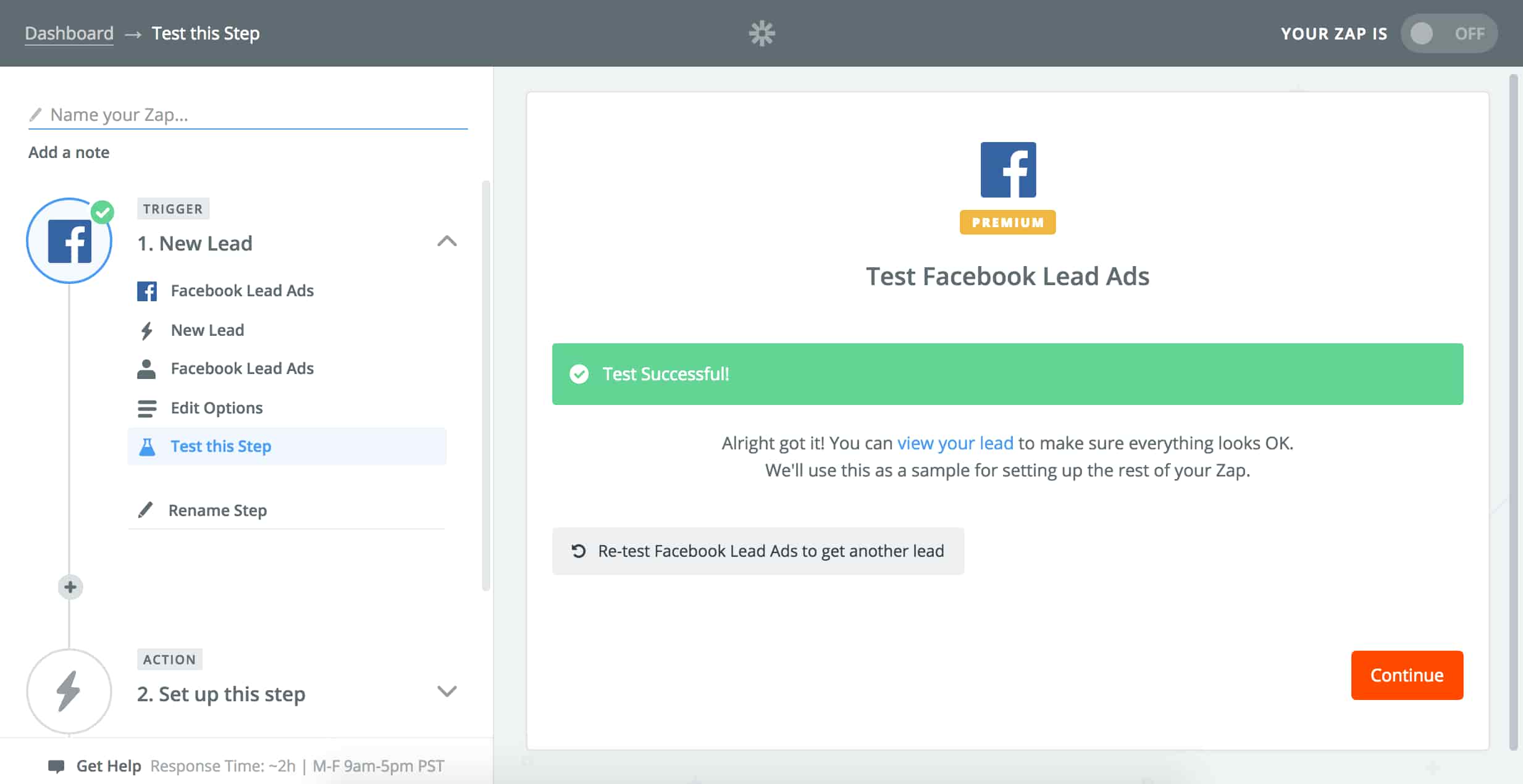
Task: Click the Response Time ~2h text
Action: pyautogui.click(x=223, y=766)
